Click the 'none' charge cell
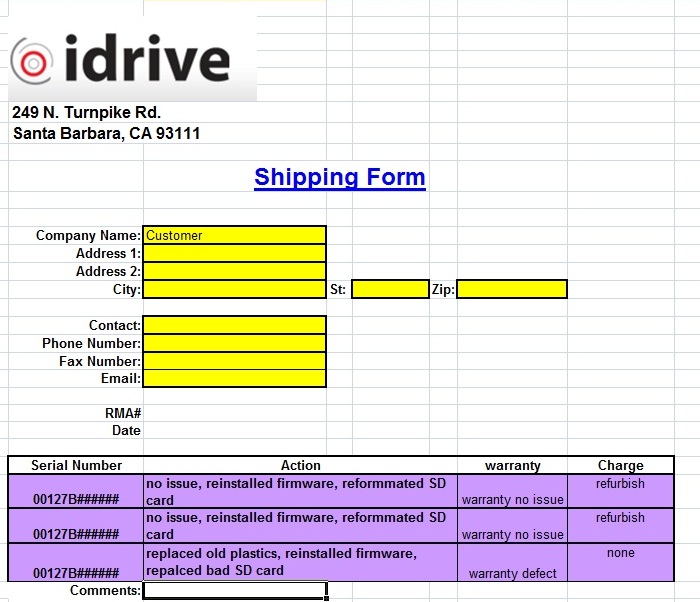Image resolution: width=700 pixels, height=602 pixels. pyautogui.click(x=621, y=562)
